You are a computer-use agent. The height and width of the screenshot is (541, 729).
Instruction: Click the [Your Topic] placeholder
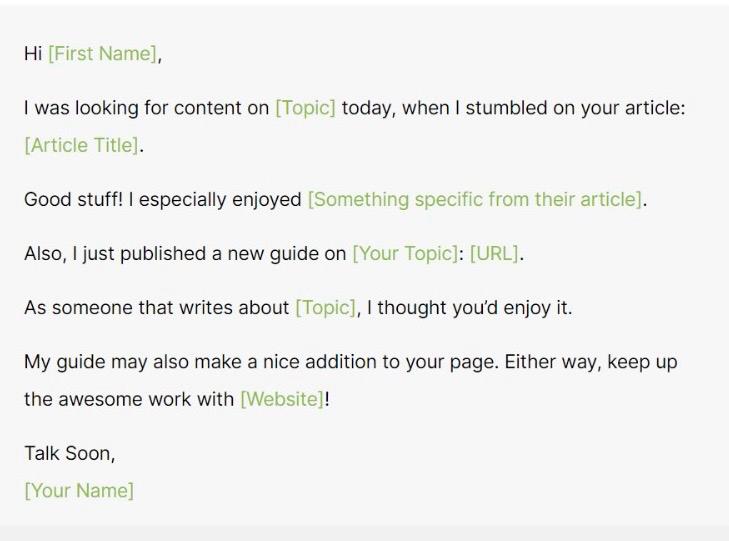(x=405, y=254)
